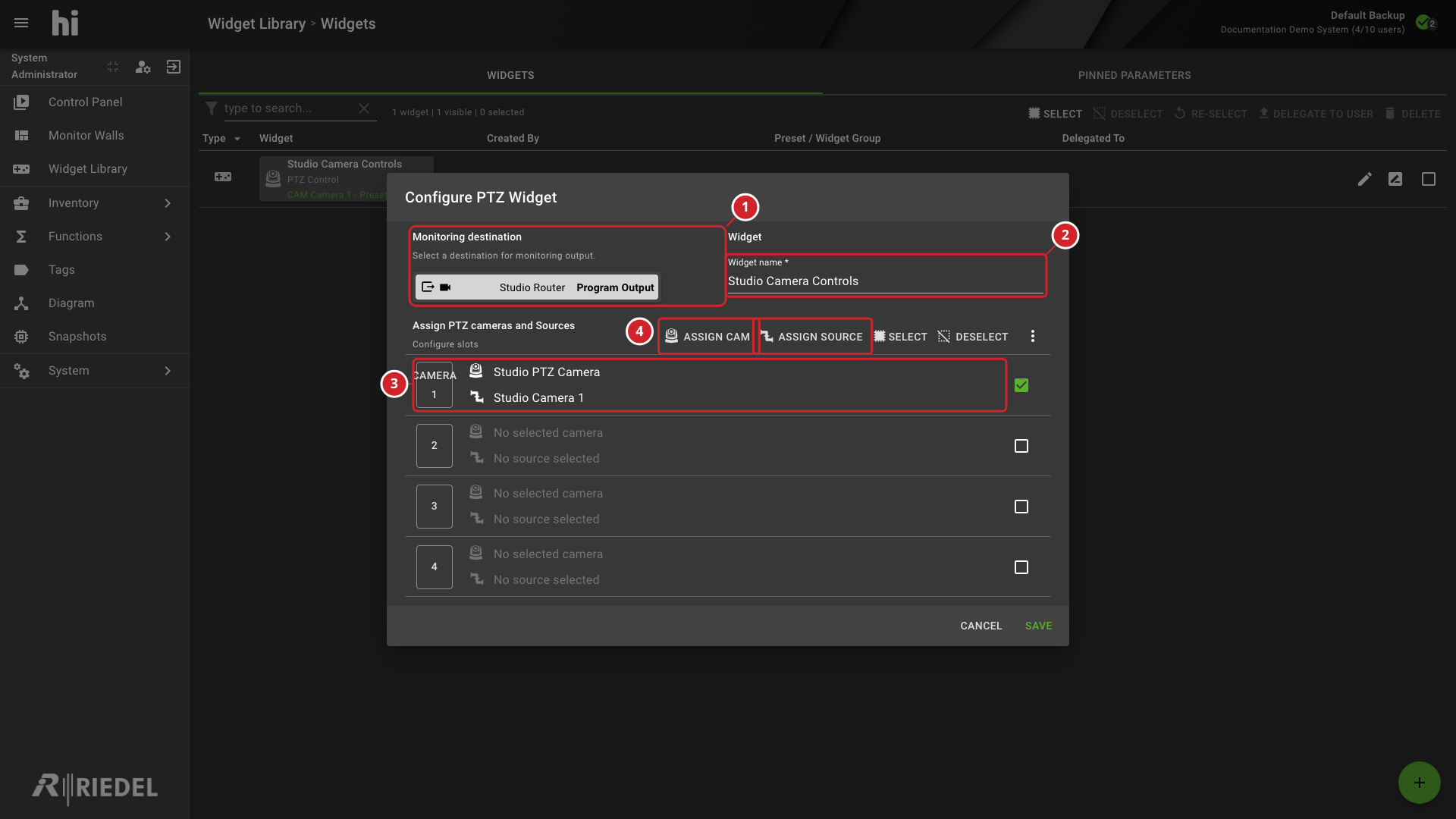Open user settings icon beside System Administrator
Image resolution: width=1456 pixels, height=819 pixels.
coord(143,67)
